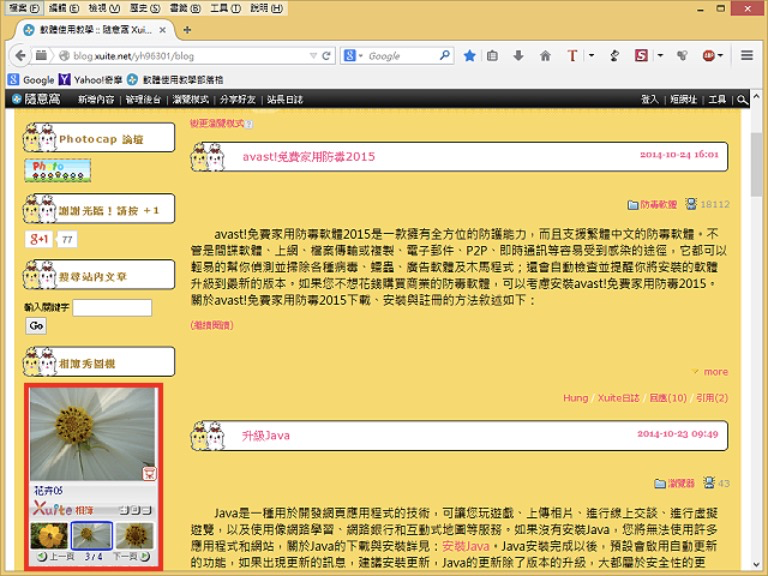Open the downloads arrow icon

518,56
